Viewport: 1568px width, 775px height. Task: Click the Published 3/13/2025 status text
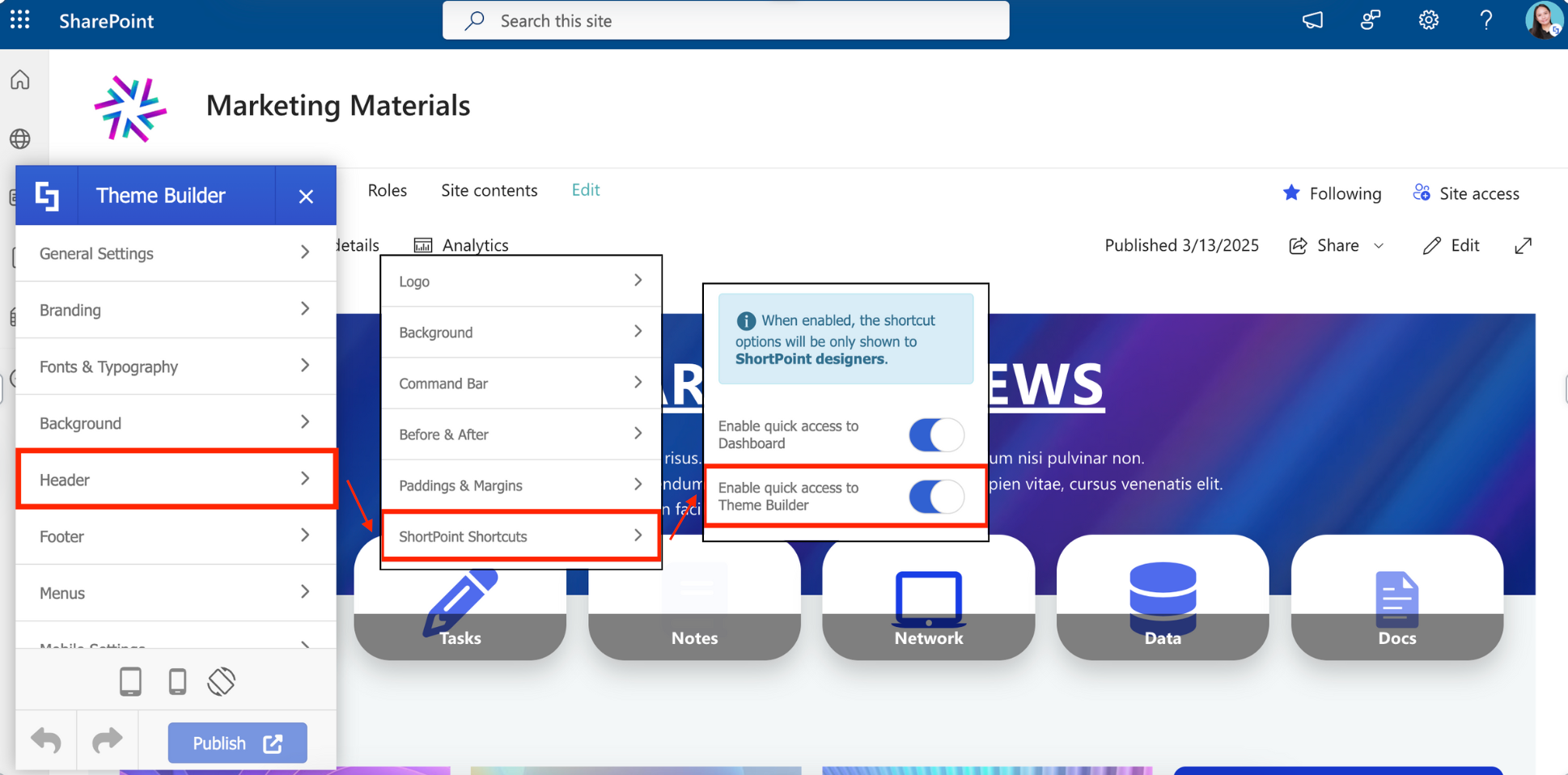point(1181,245)
